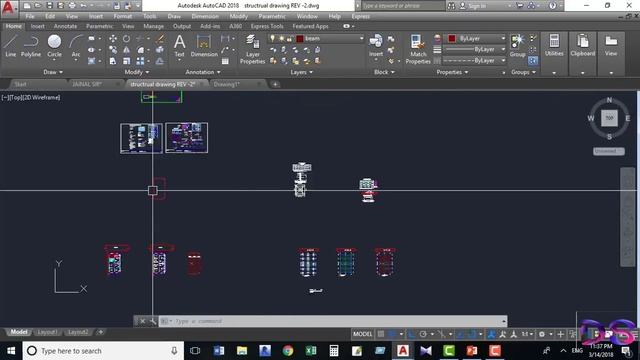640x360 pixels.
Task: Open the File menu
Action: click(30, 16)
